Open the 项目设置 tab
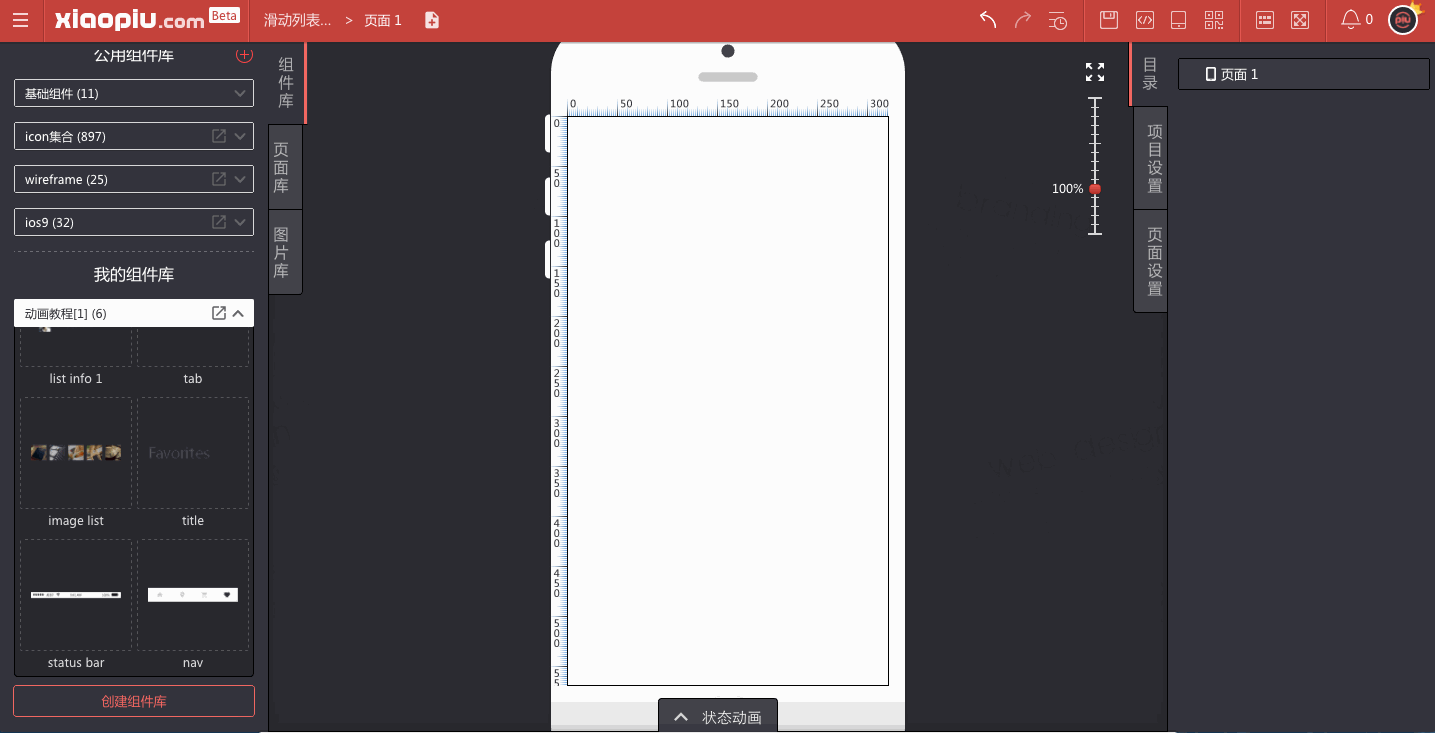 click(x=1151, y=158)
